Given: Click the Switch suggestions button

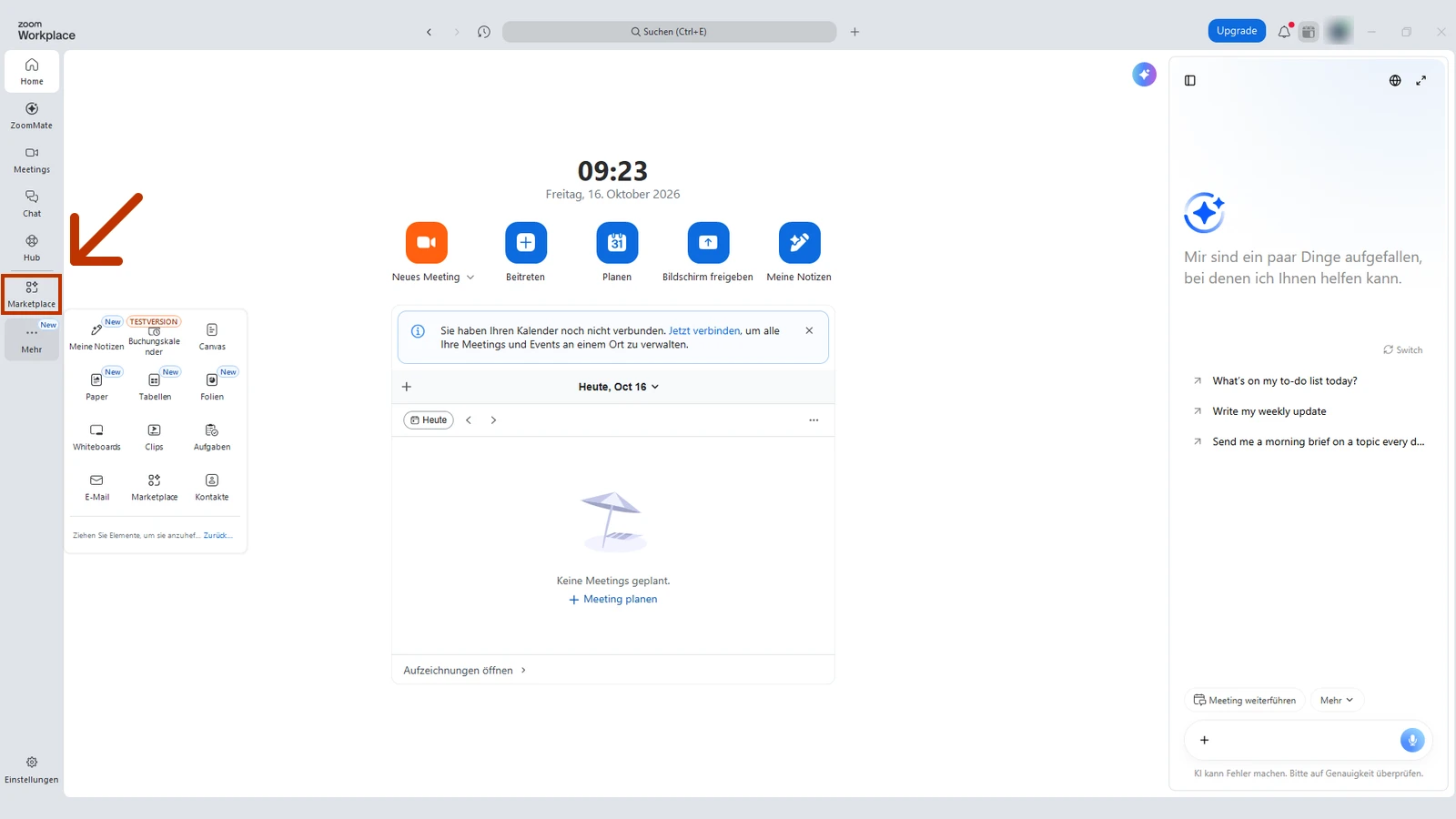Looking at the screenshot, I should tap(1403, 350).
